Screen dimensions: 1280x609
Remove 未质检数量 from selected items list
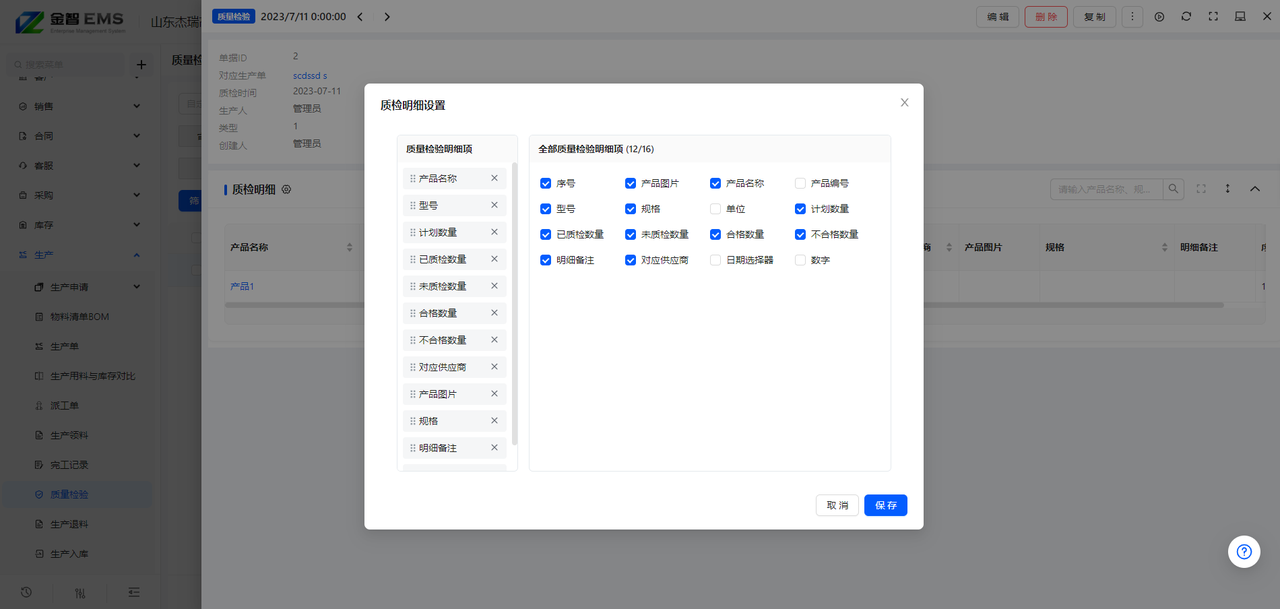coord(494,286)
